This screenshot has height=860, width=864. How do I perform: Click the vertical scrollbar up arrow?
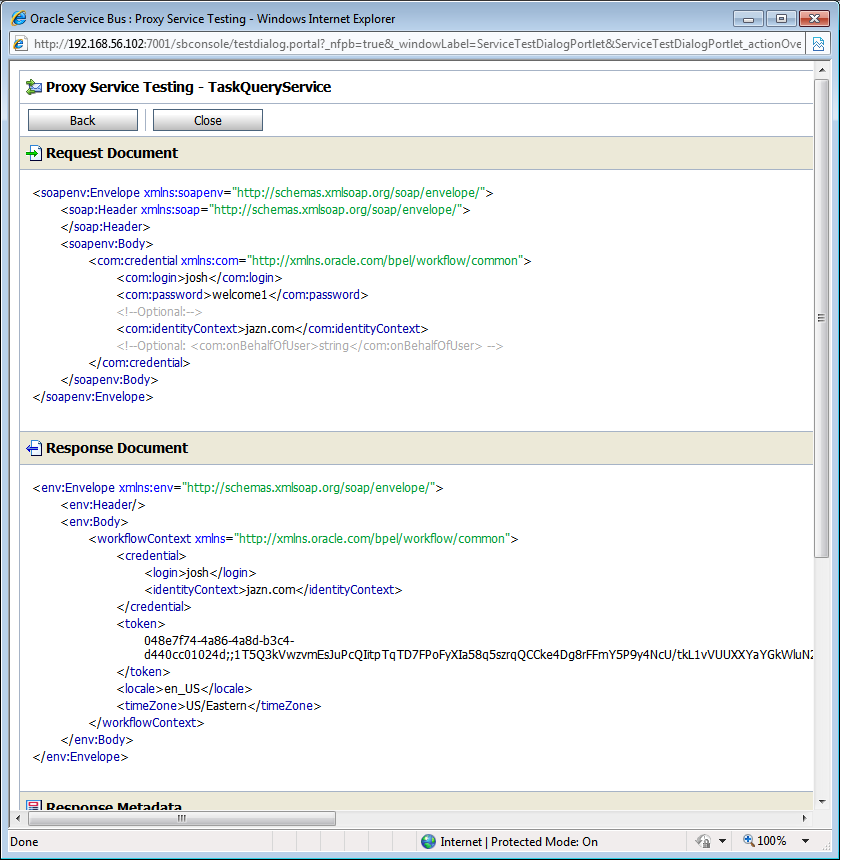click(x=822, y=70)
